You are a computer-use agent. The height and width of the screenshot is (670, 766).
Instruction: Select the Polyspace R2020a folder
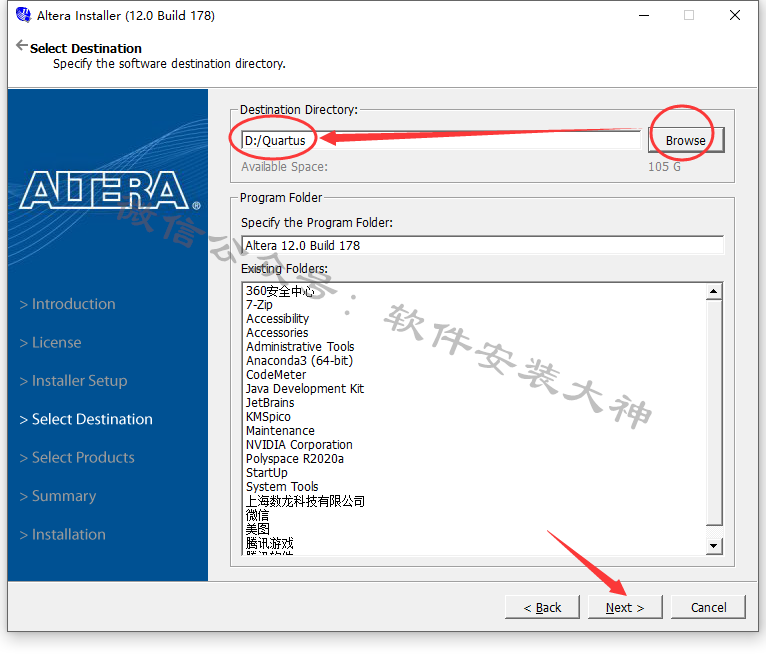[x=295, y=459]
